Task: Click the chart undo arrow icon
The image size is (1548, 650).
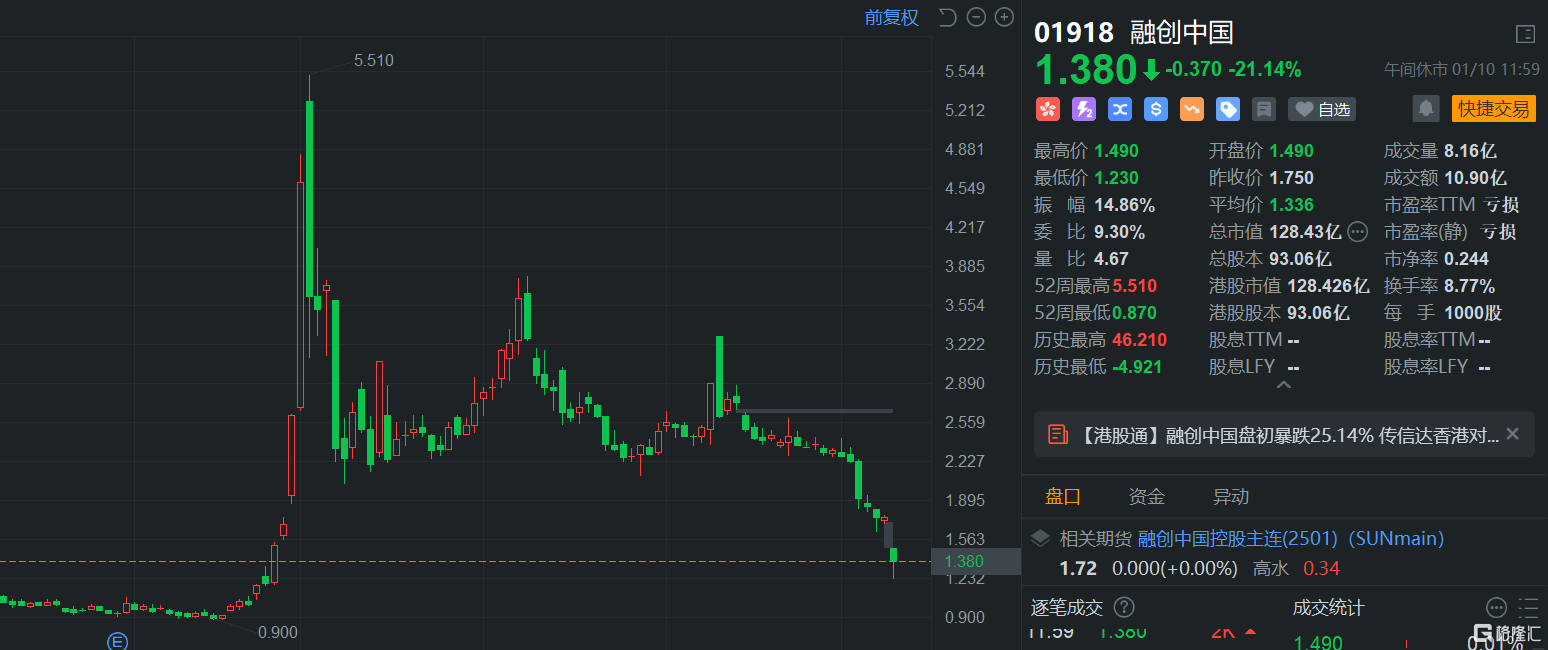Action: pos(947,17)
